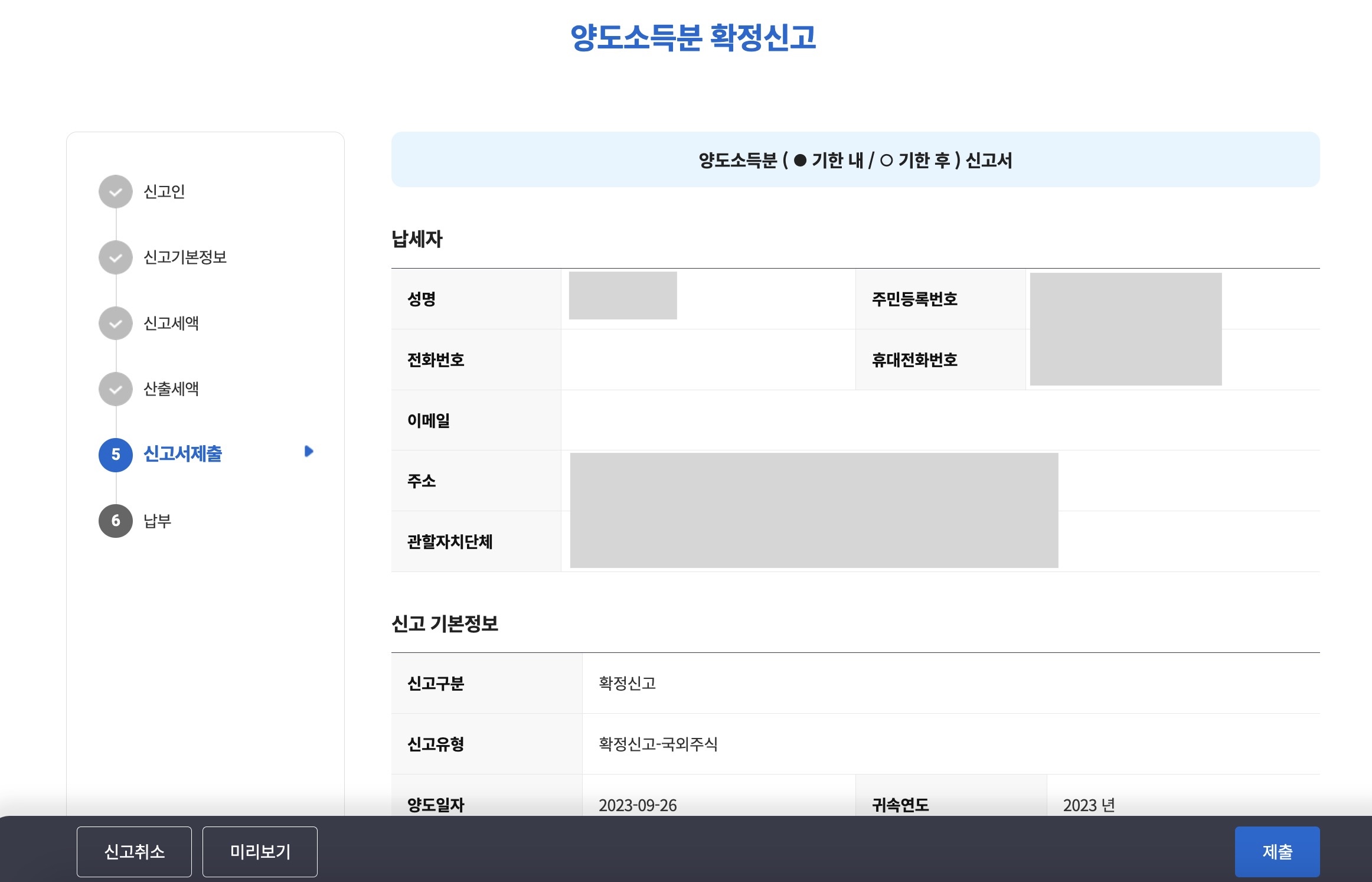Viewport: 1372px width, 882px height.
Task: Select the 기한 내 radio option
Action: [801, 161]
